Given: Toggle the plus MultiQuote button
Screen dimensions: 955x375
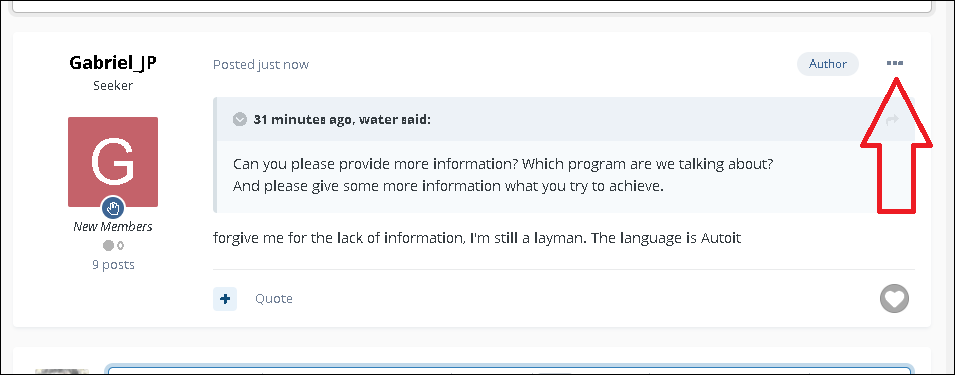Looking at the screenshot, I should (x=225, y=299).
